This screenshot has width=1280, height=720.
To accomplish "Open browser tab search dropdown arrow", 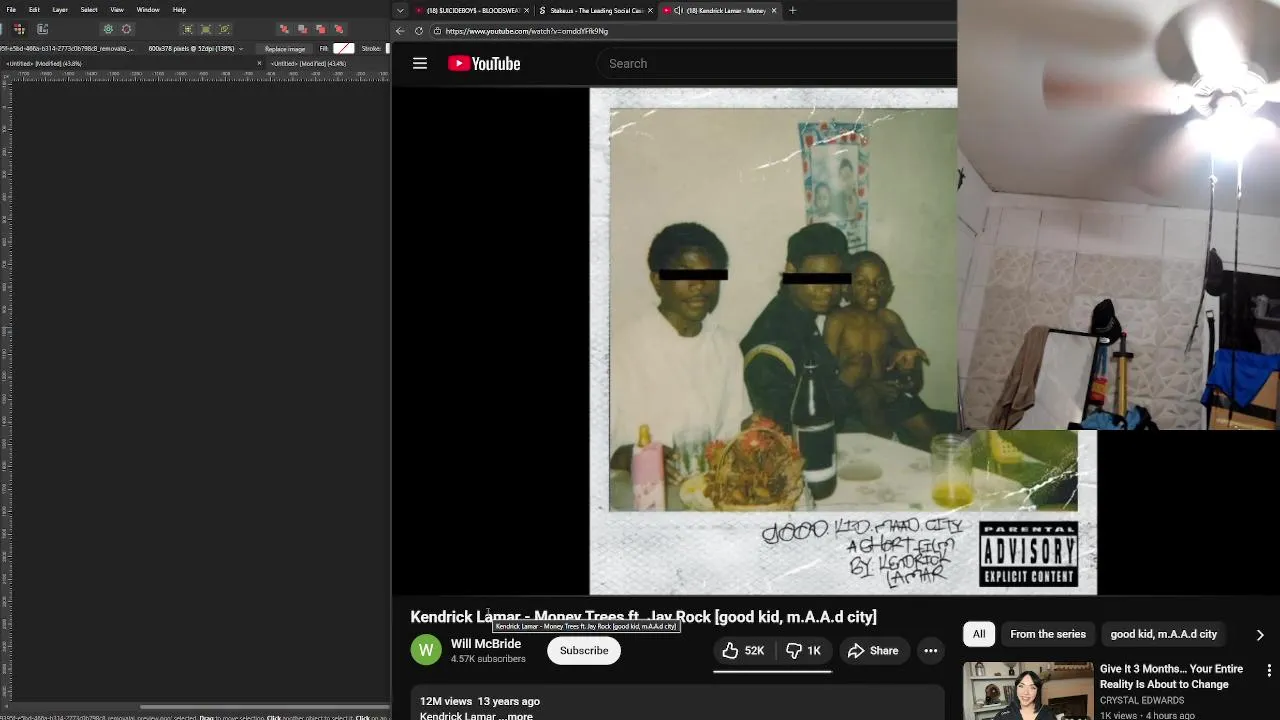I will (400, 10).
